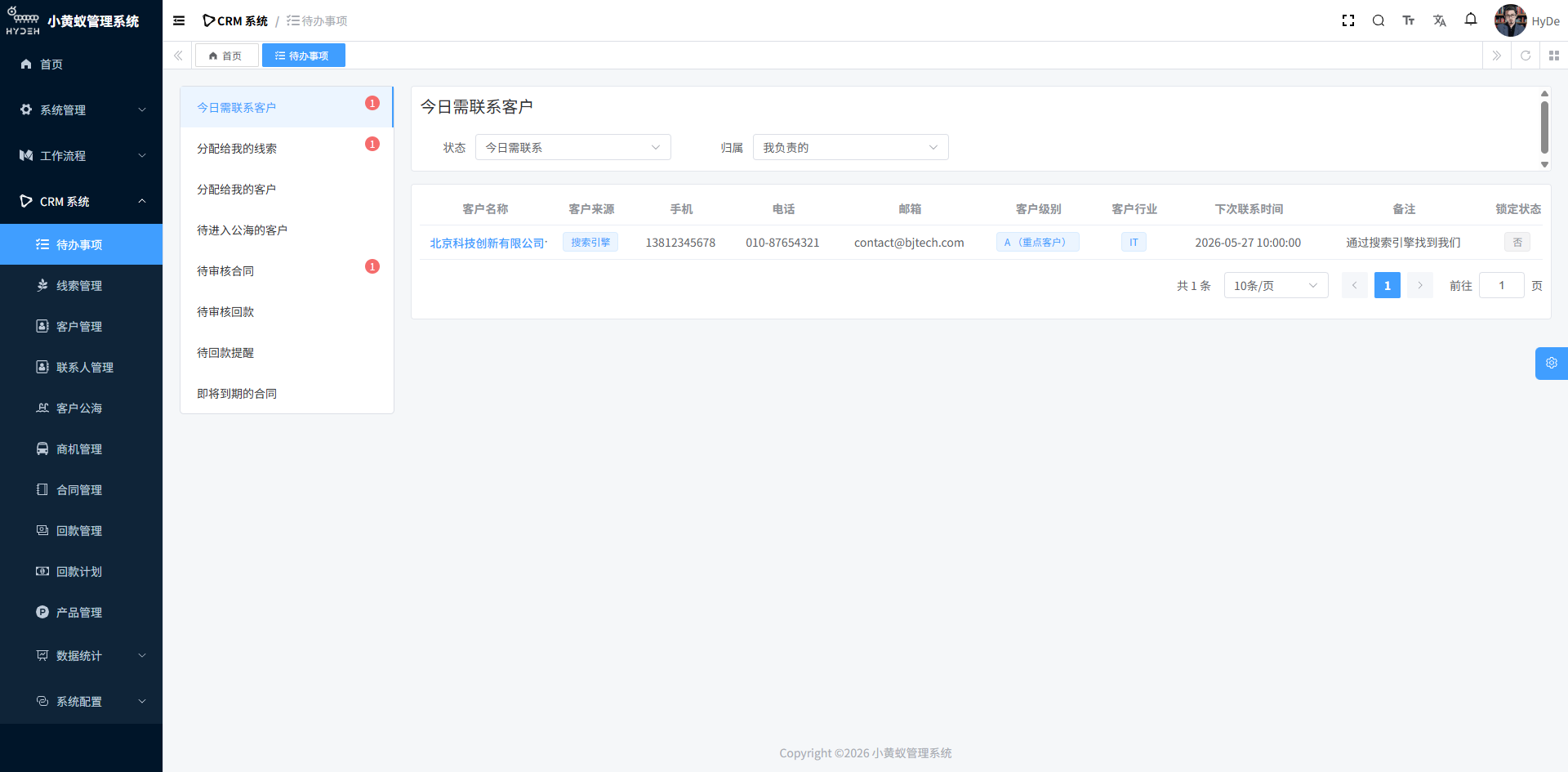Open 数据统计 in the sidebar
1568x772 pixels.
tap(82, 655)
